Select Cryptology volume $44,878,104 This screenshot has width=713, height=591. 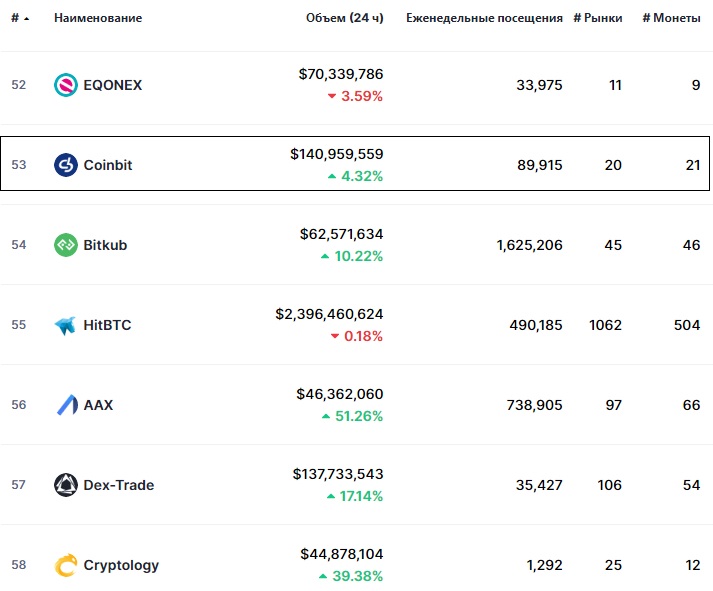[x=342, y=554]
